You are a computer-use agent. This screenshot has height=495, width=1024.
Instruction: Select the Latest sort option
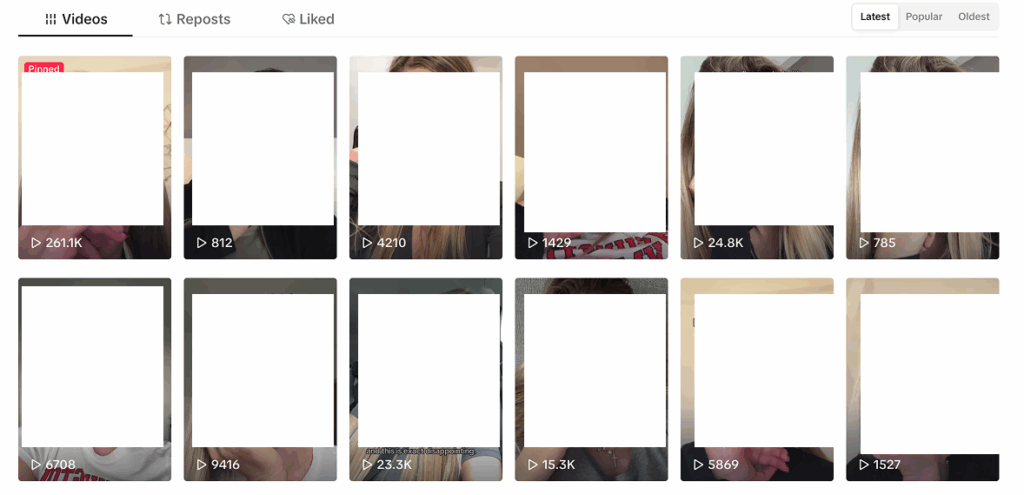(x=875, y=17)
